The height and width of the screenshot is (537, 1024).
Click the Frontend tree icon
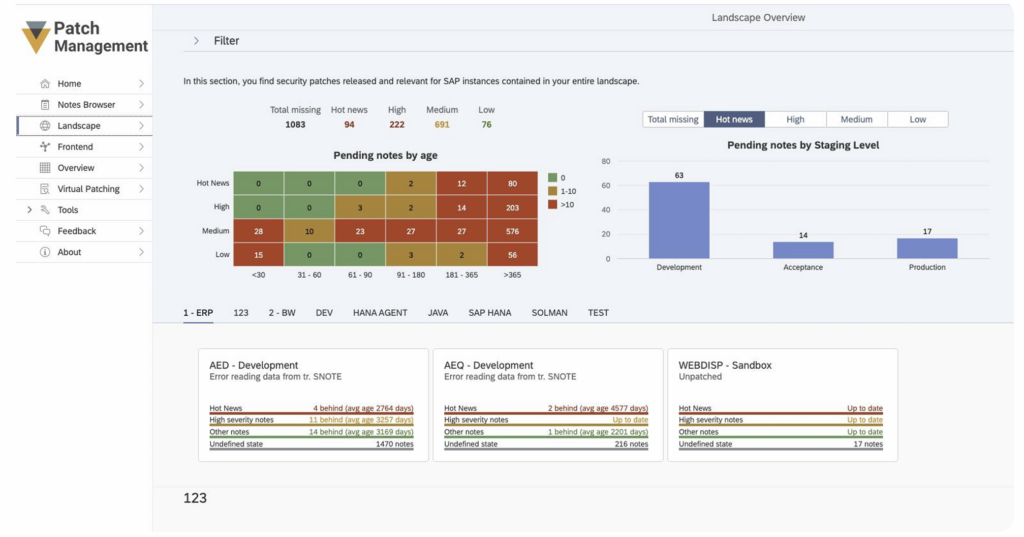(x=45, y=147)
